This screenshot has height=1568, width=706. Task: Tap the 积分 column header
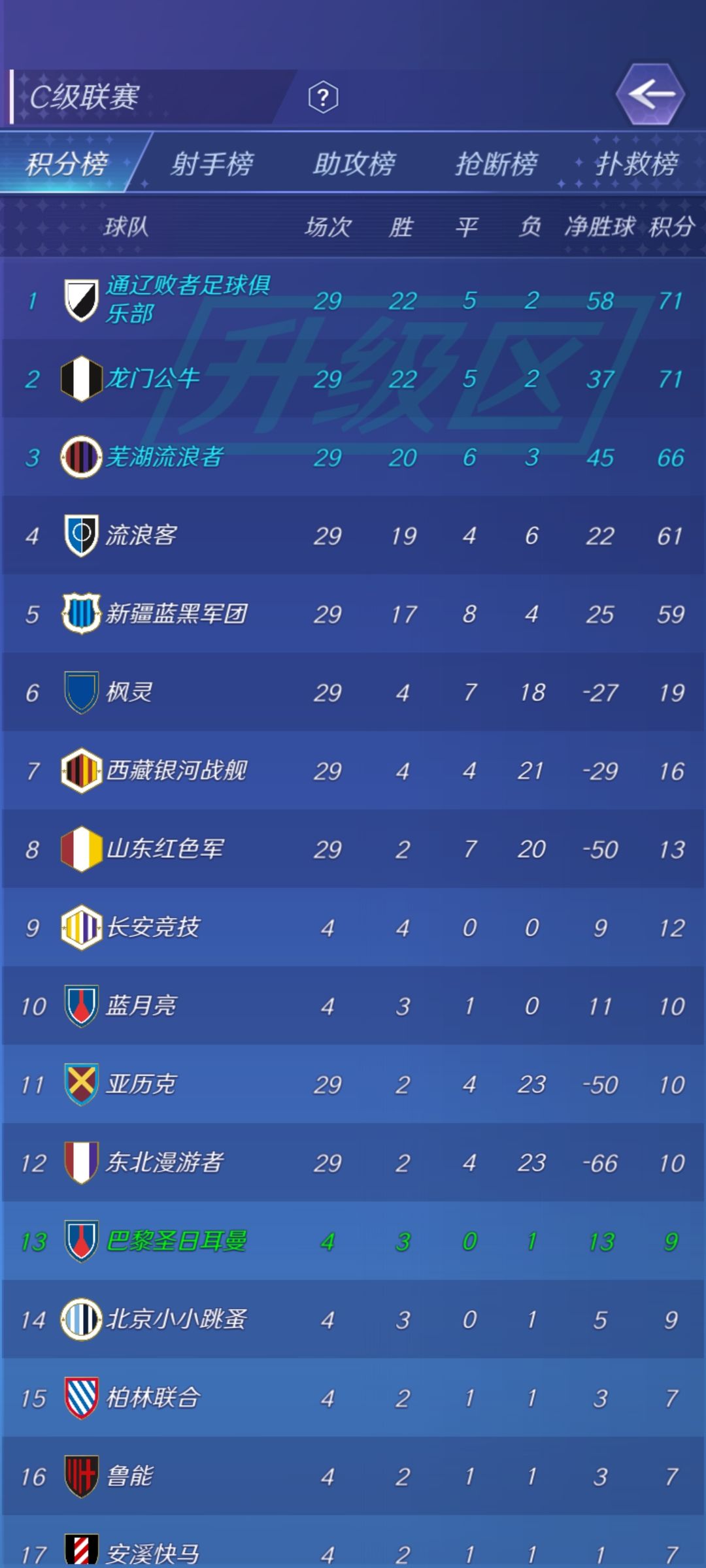[671, 227]
